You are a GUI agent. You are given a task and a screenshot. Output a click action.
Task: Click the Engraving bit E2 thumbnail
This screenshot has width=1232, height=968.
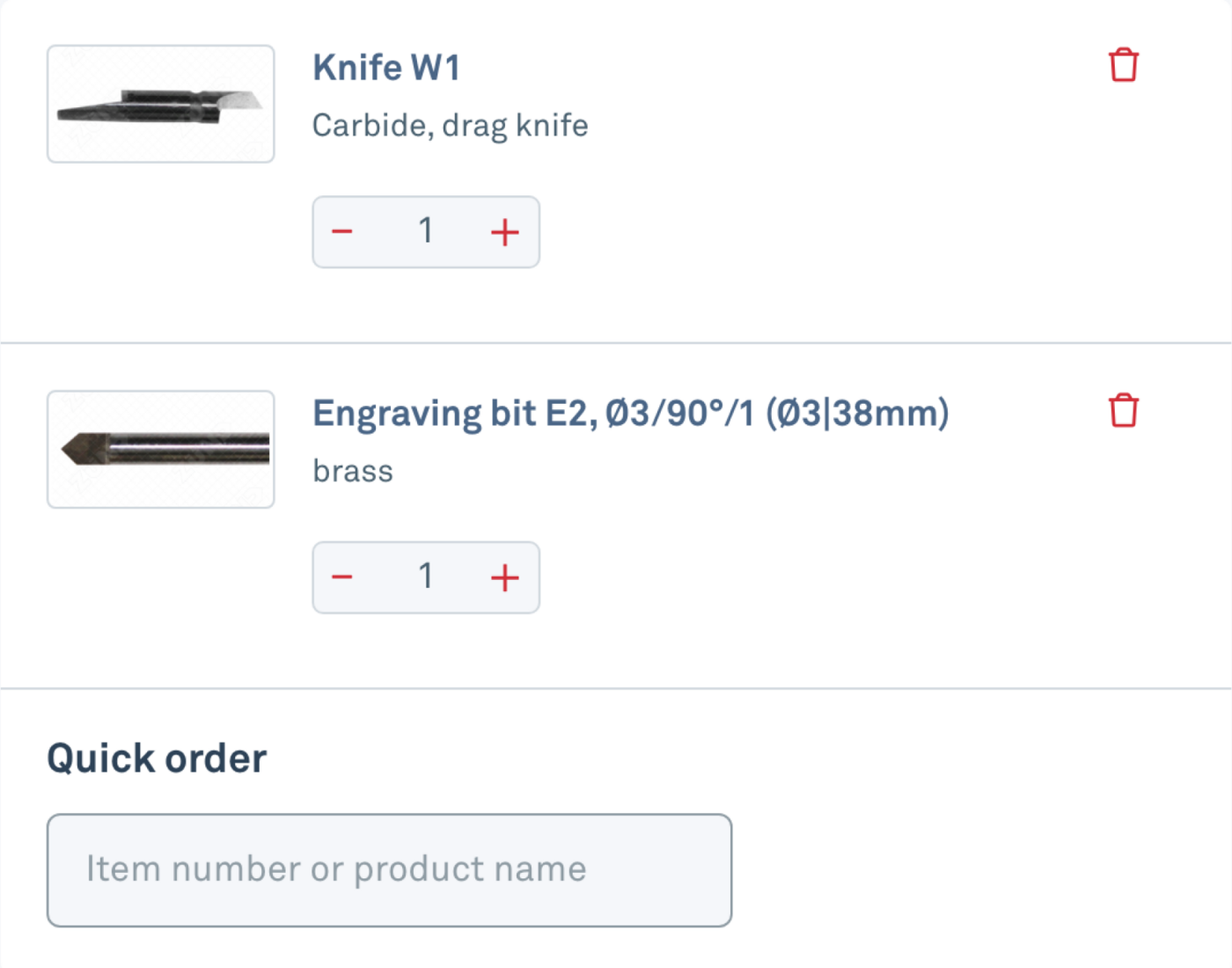(x=160, y=449)
